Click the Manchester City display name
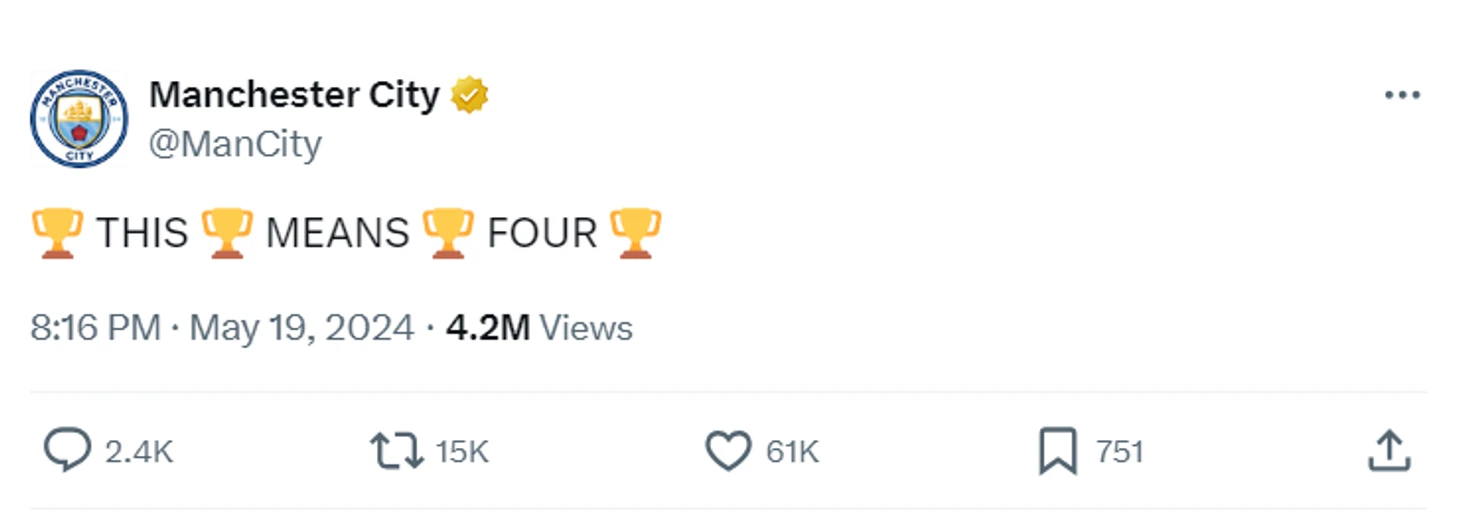Screen dimensions: 1460x525 [294, 95]
